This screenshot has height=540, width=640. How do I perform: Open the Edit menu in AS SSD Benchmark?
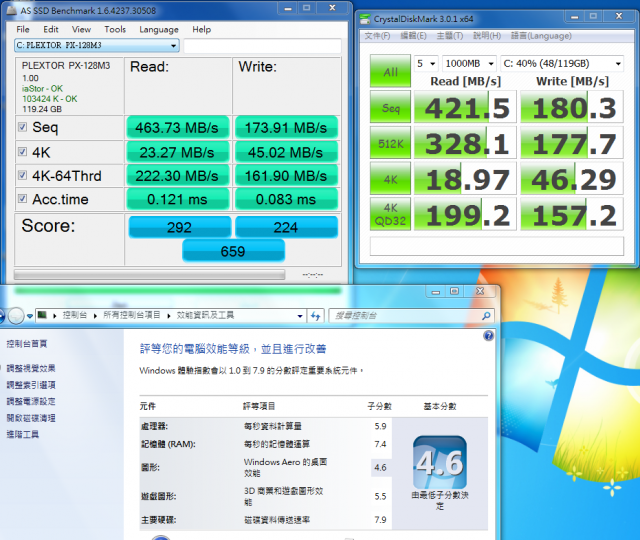pyautogui.click(x=51, y=29)
